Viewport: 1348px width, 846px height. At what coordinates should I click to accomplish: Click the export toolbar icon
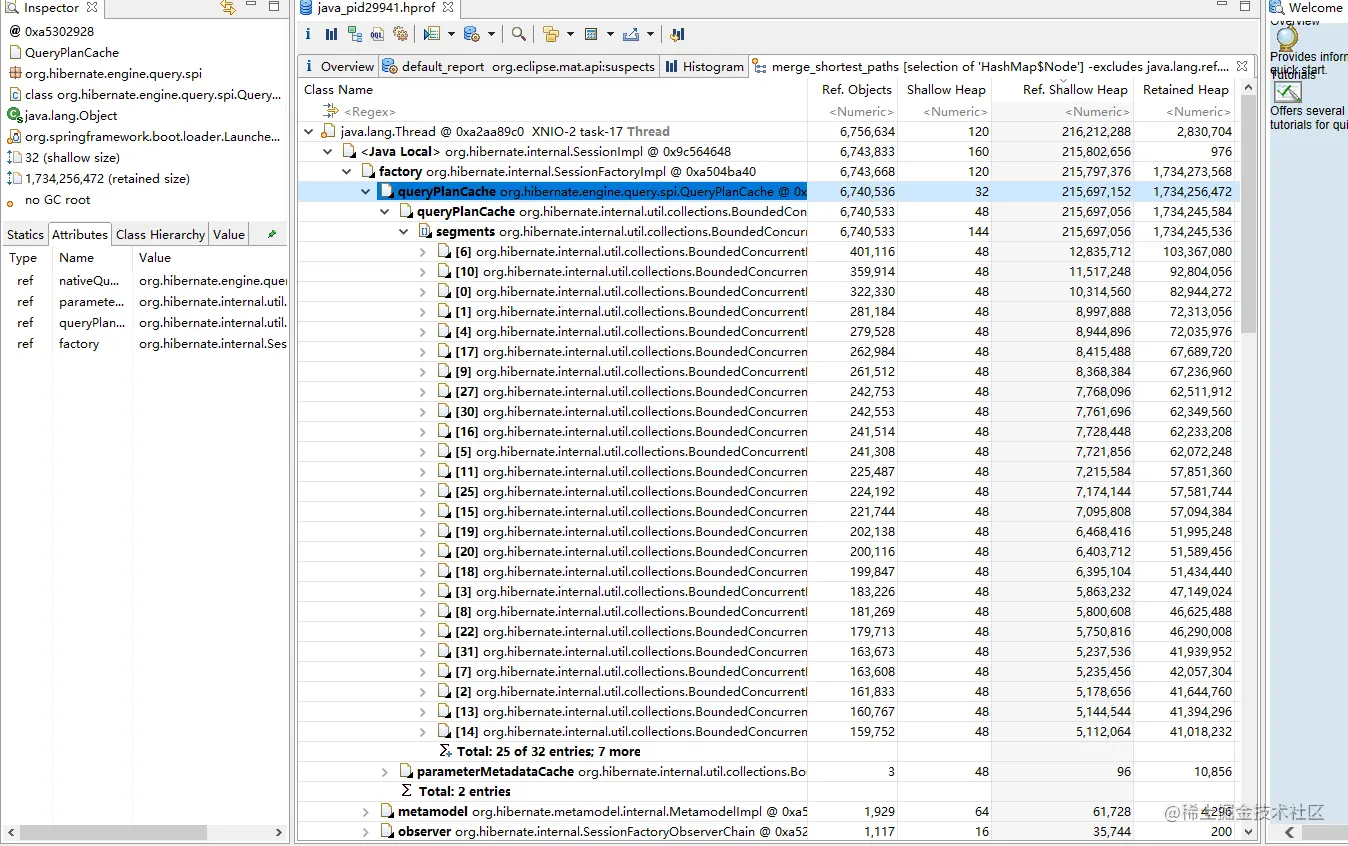(x=631, y=34)
